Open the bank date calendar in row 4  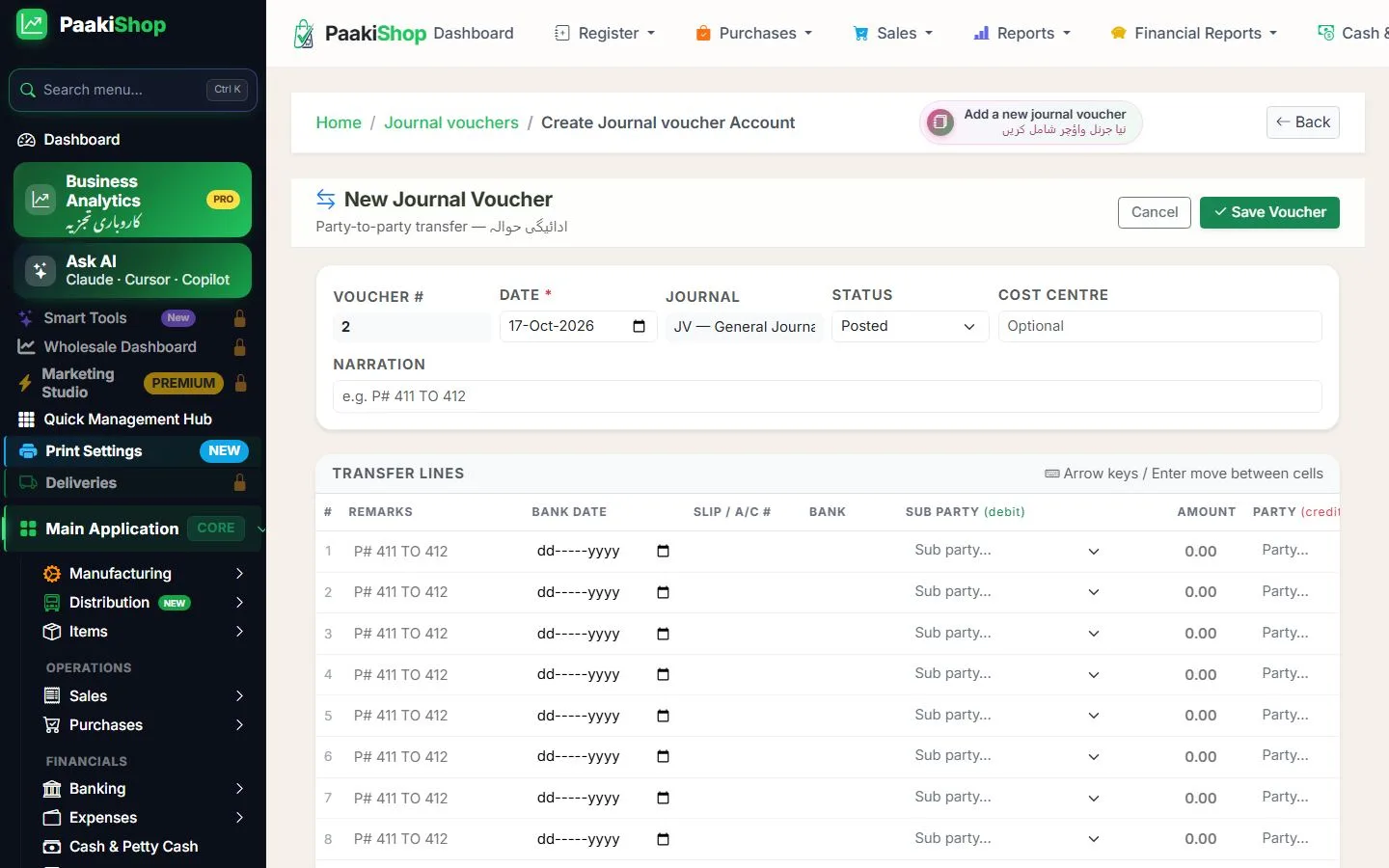[x=663, y=675]
